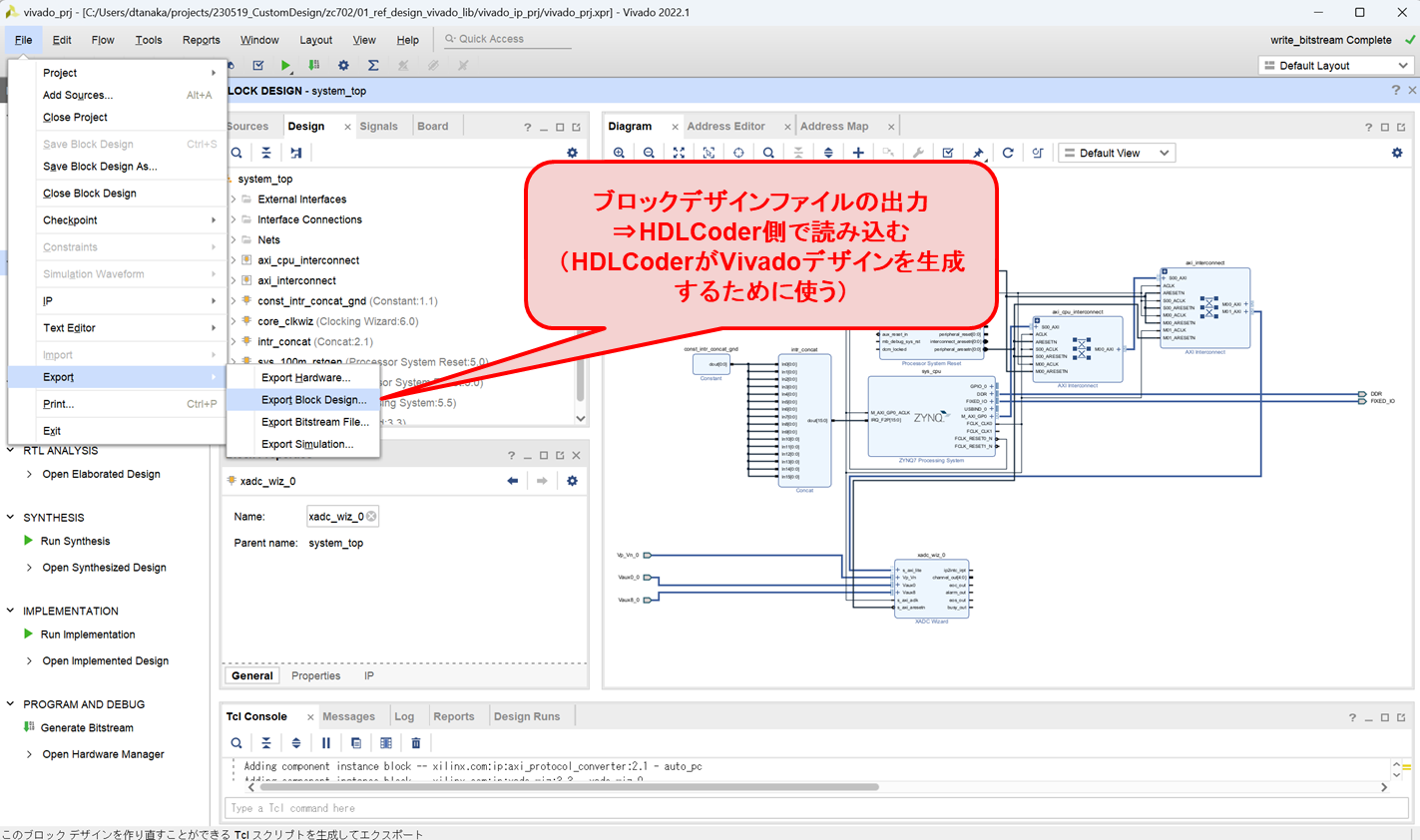The width and height of the screenshot is (1420, 840).
Task: Go back arrow in properties panel
Action: pos(513,481)
